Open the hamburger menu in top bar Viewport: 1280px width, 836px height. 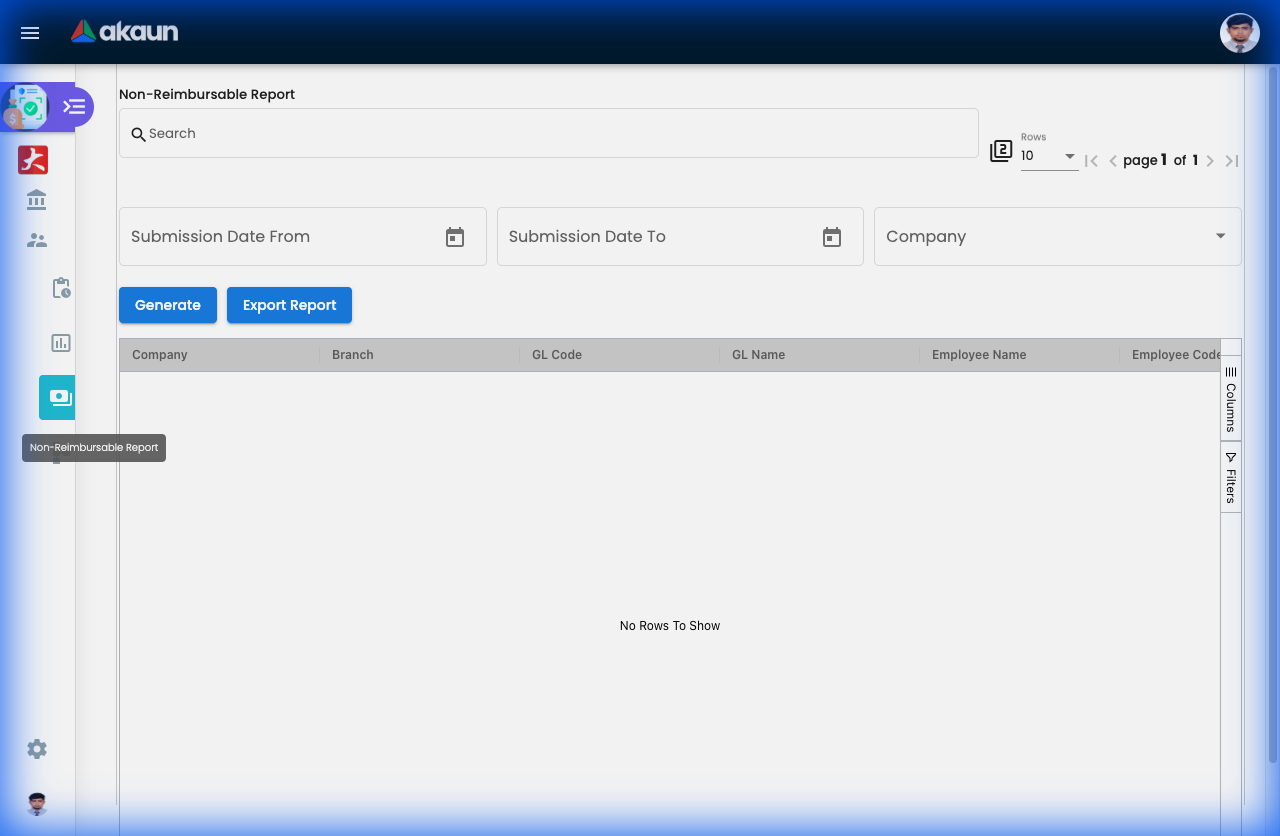click(30, 33)
